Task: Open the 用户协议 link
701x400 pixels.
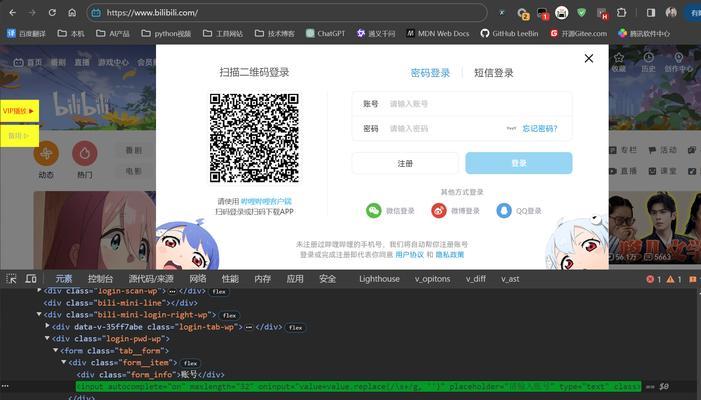Action: [410, 255]
